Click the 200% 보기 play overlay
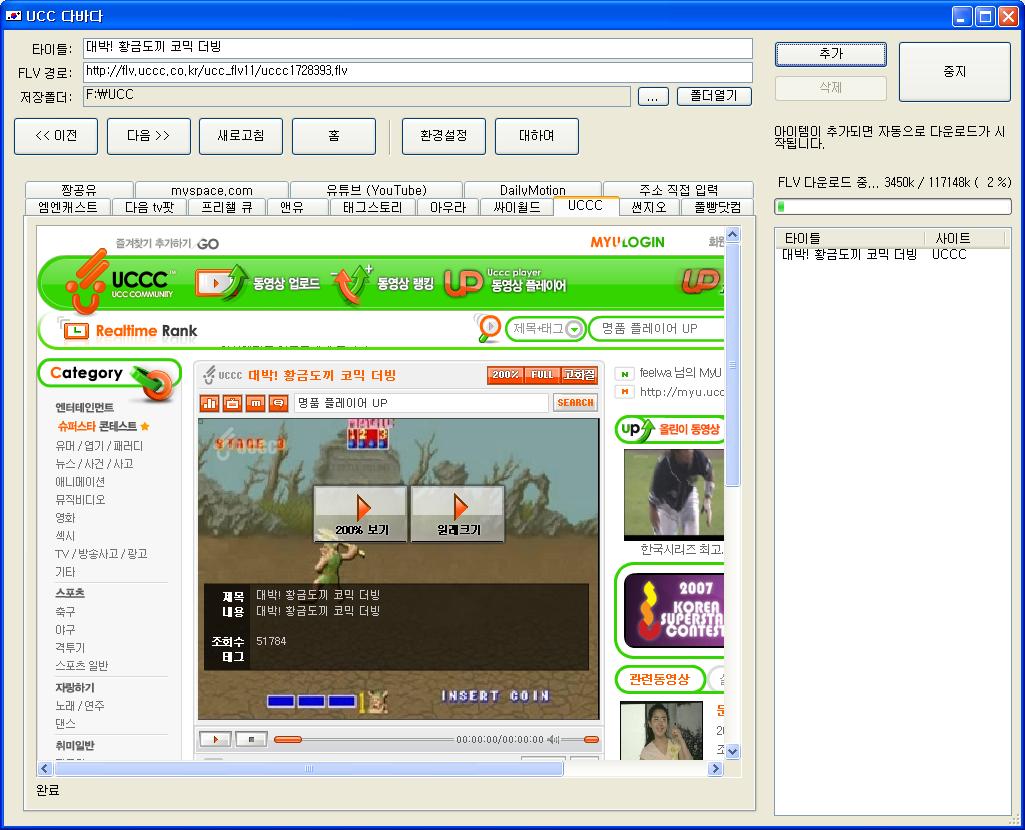This screenshot has height=830, width=1025. click(x=361, y=514)
